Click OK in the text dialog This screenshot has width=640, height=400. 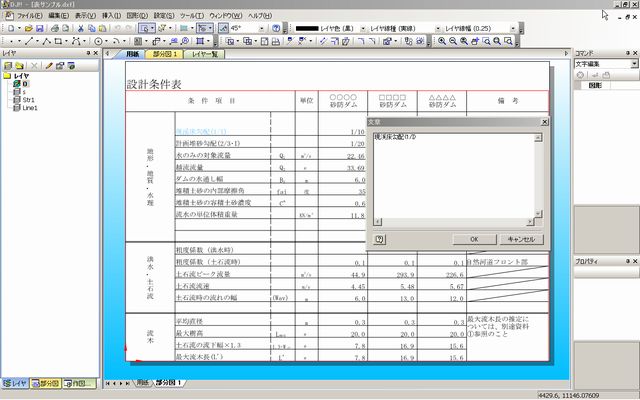tap(474, 240)
